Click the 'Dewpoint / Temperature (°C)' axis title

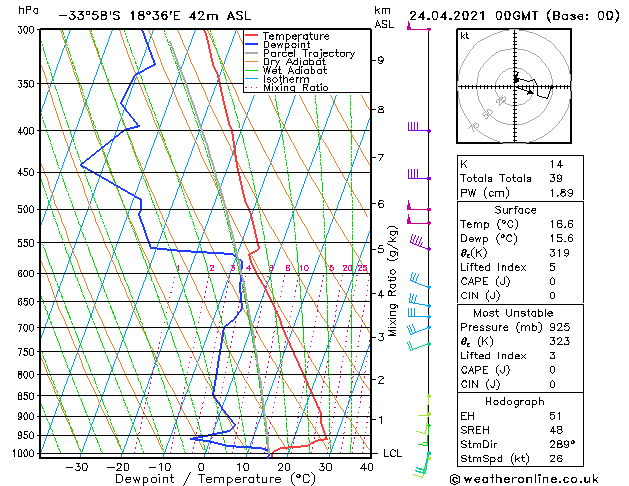pos(215,479)
